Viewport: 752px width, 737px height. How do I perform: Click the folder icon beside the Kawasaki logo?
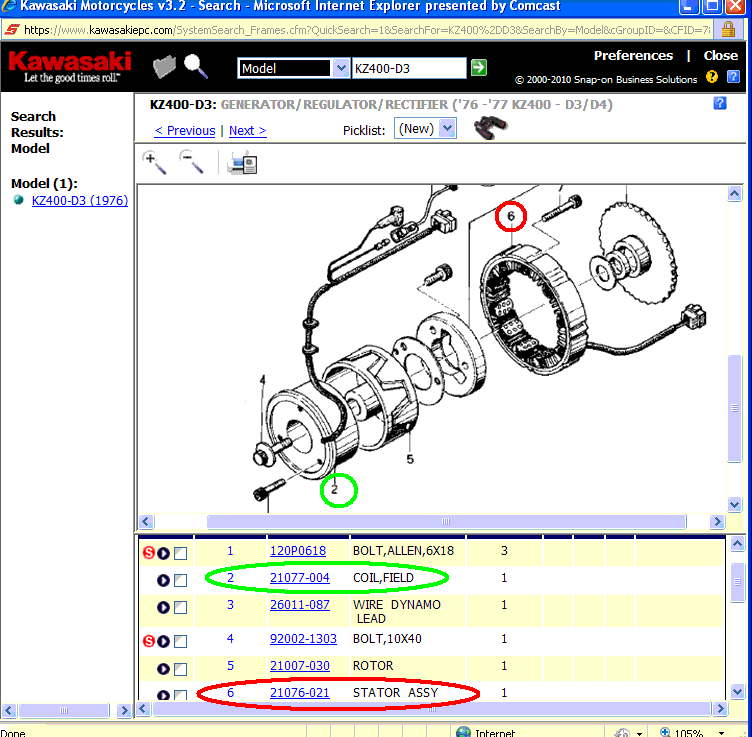[x=164, y=67]
